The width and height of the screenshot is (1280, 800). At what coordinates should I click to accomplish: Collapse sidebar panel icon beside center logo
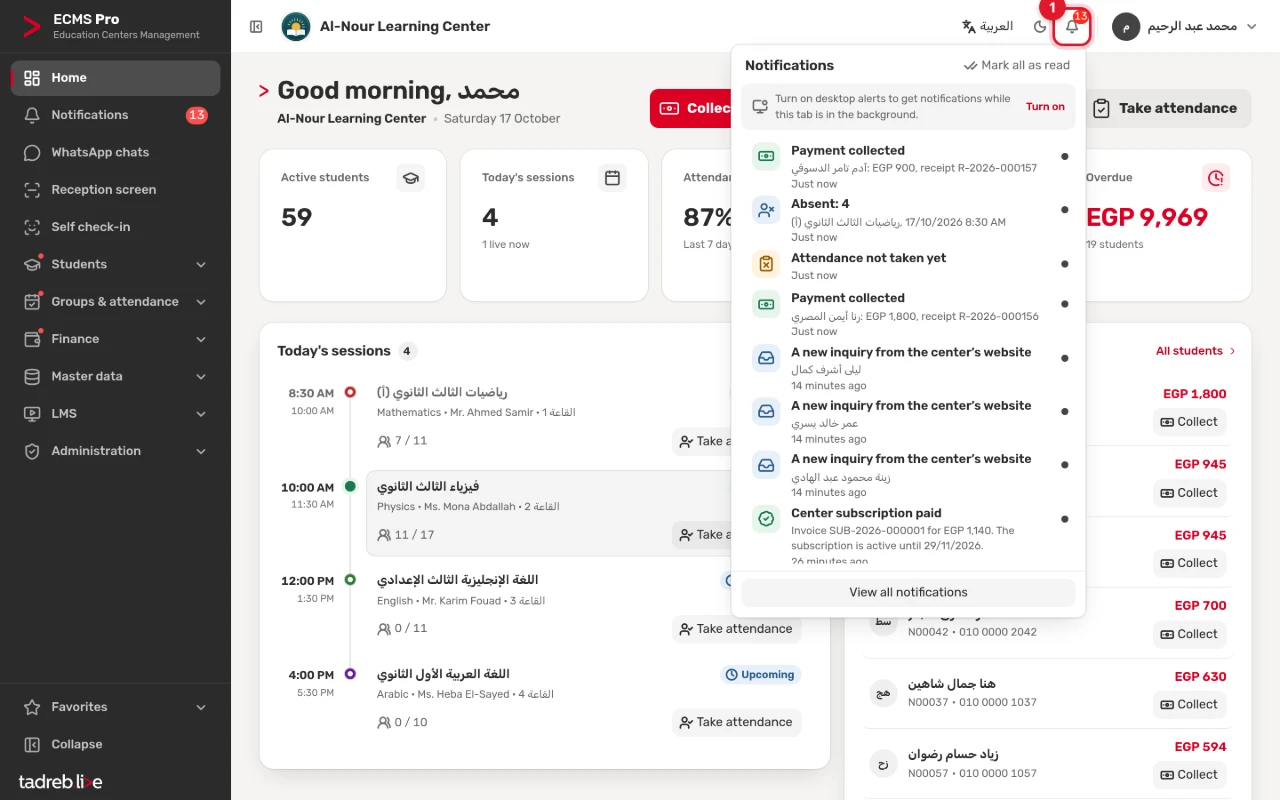[256, 27]
